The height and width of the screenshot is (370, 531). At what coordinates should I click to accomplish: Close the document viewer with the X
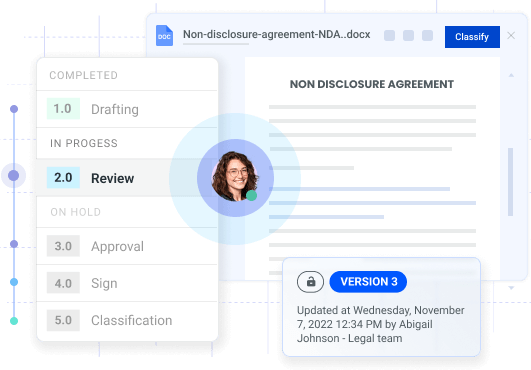point(511,36)
